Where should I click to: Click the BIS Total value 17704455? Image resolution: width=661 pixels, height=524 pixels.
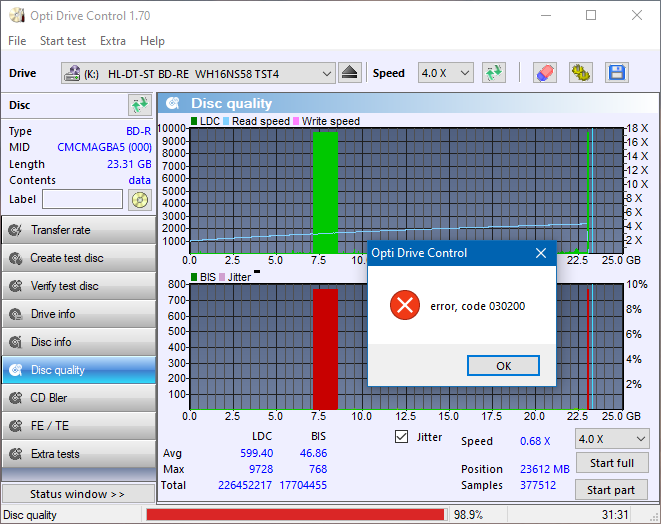(303, 485)
